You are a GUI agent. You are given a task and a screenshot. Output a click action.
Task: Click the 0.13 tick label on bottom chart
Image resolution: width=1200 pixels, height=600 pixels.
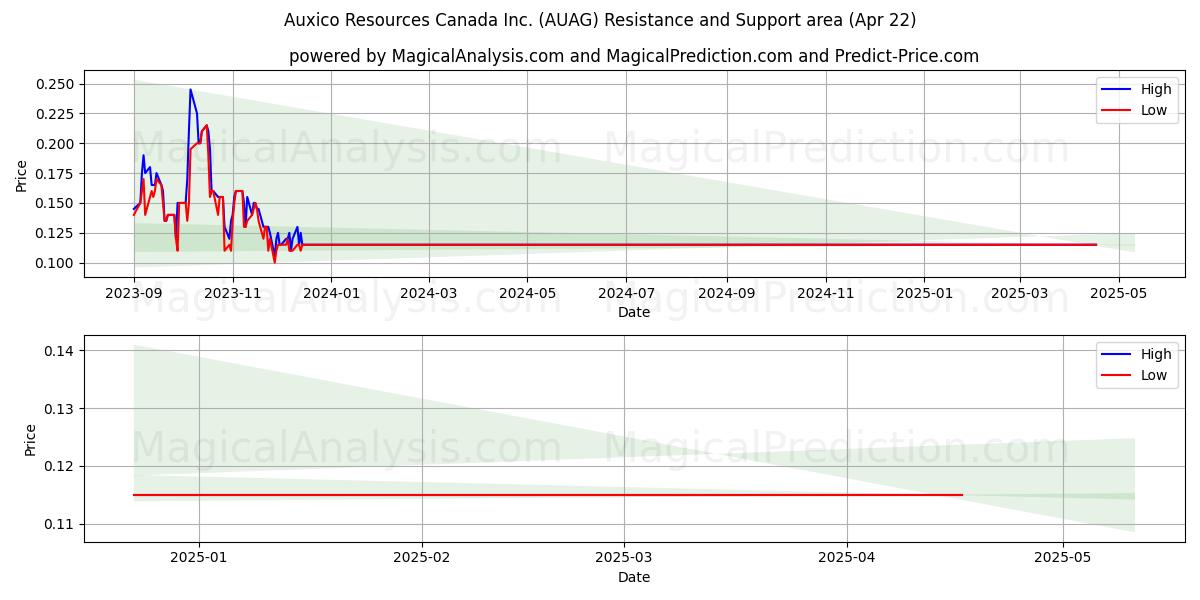click(x=59, y=409)
